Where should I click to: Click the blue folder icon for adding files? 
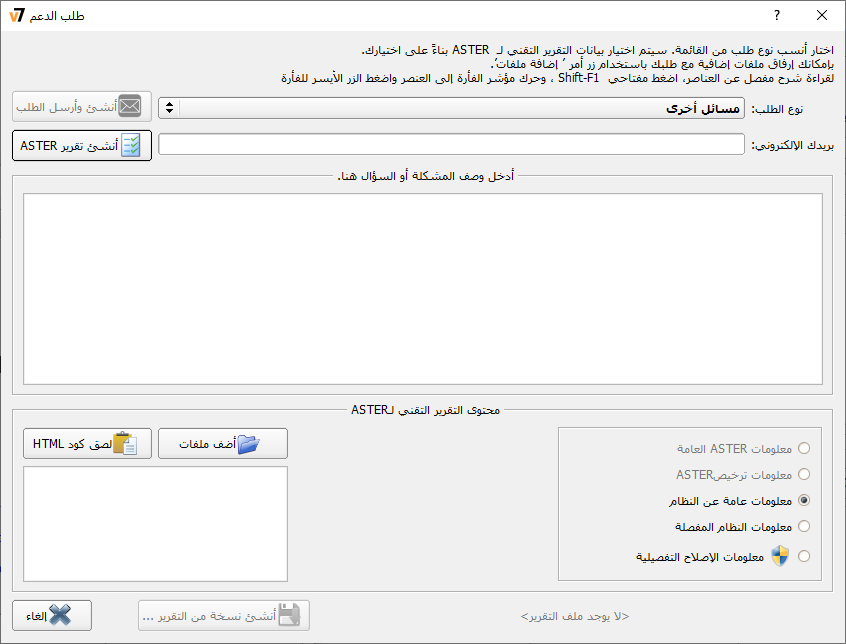click(x=248, y=444)
